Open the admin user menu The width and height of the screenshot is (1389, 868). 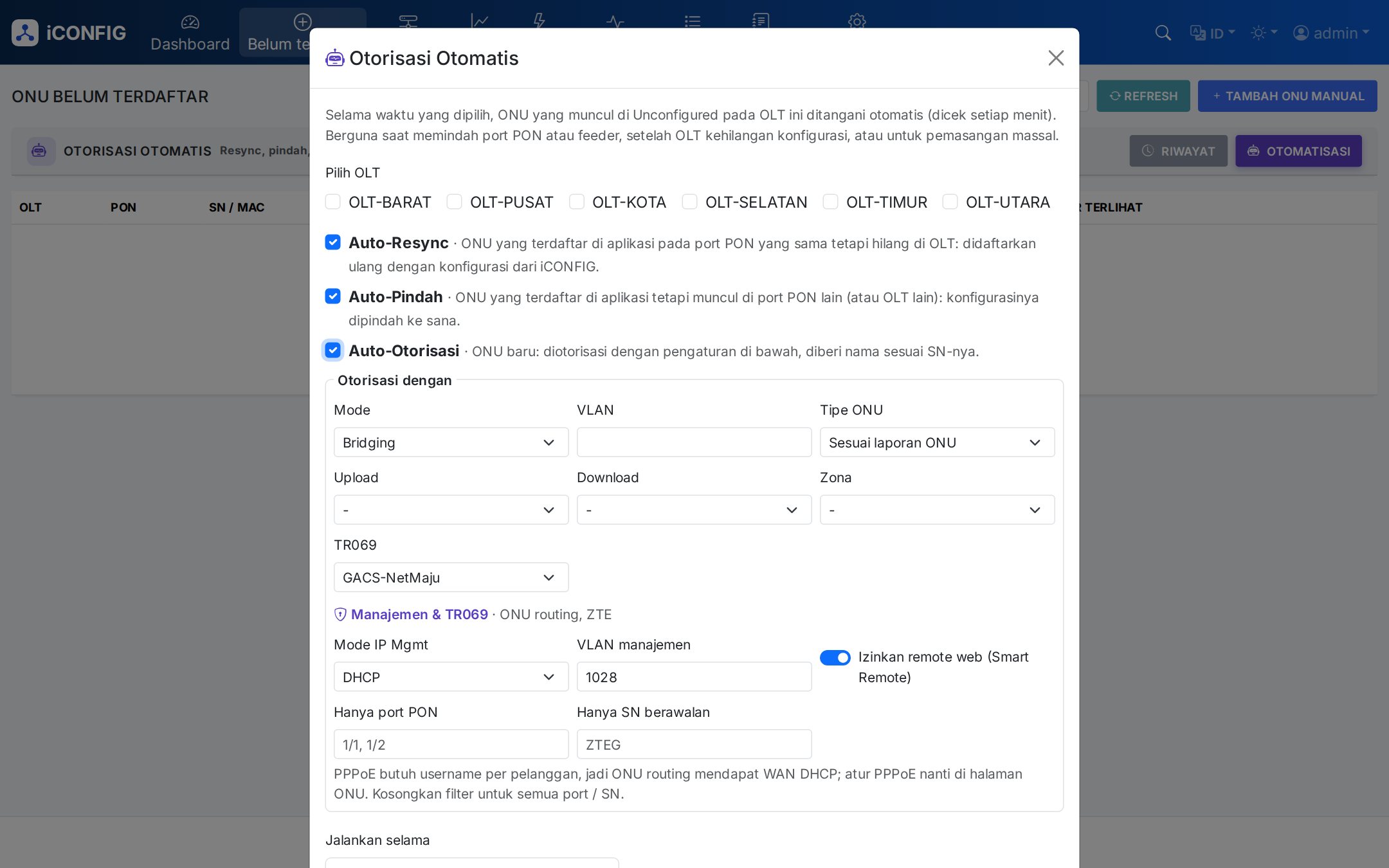pyautogui.click(x=1331, y=33)
